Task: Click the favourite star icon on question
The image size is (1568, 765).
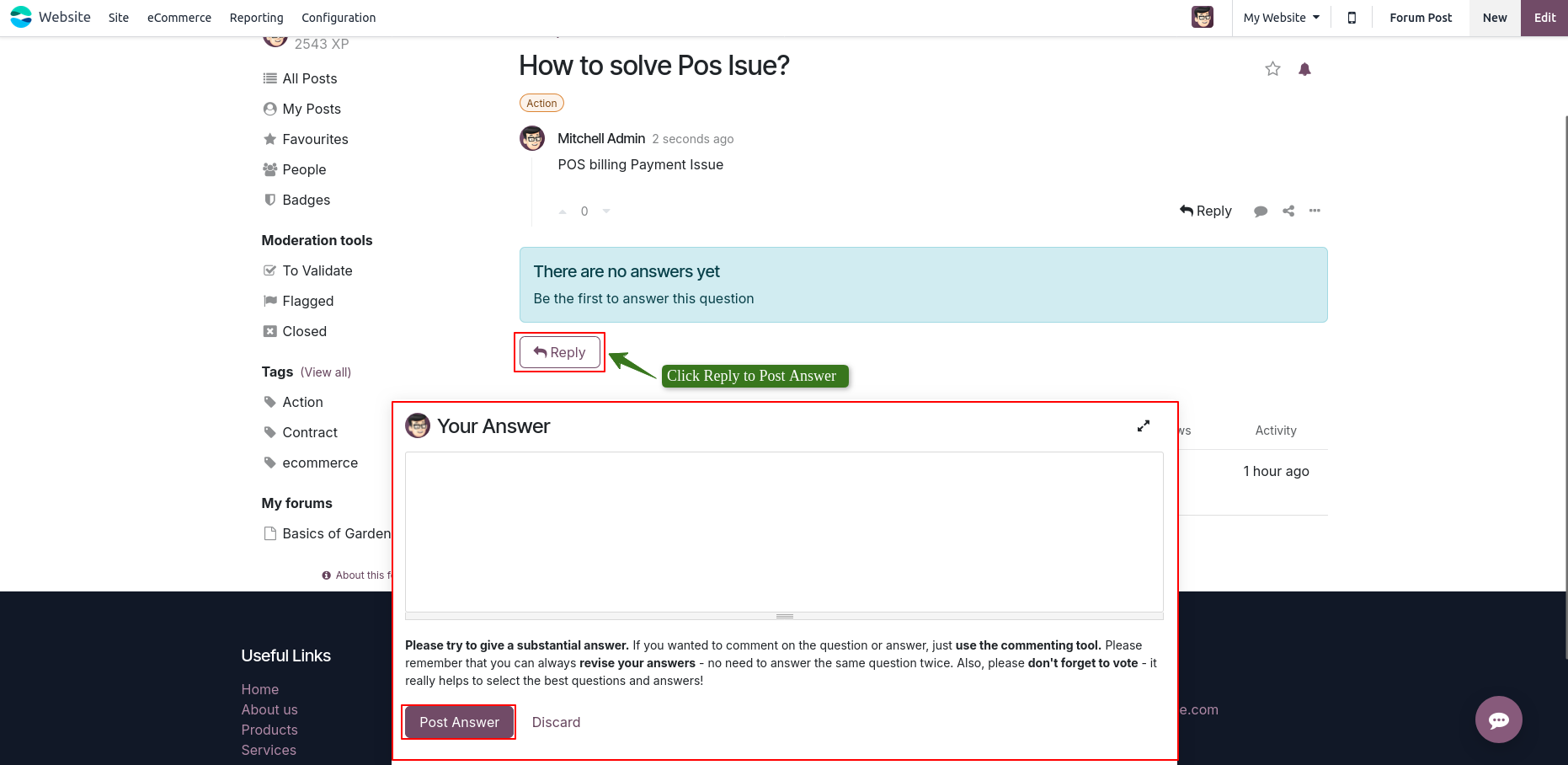Action: (x=1272, y=69)
